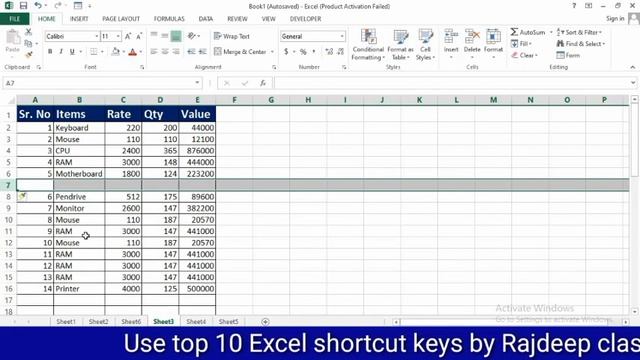Open the FILE tab

[15, 19]
